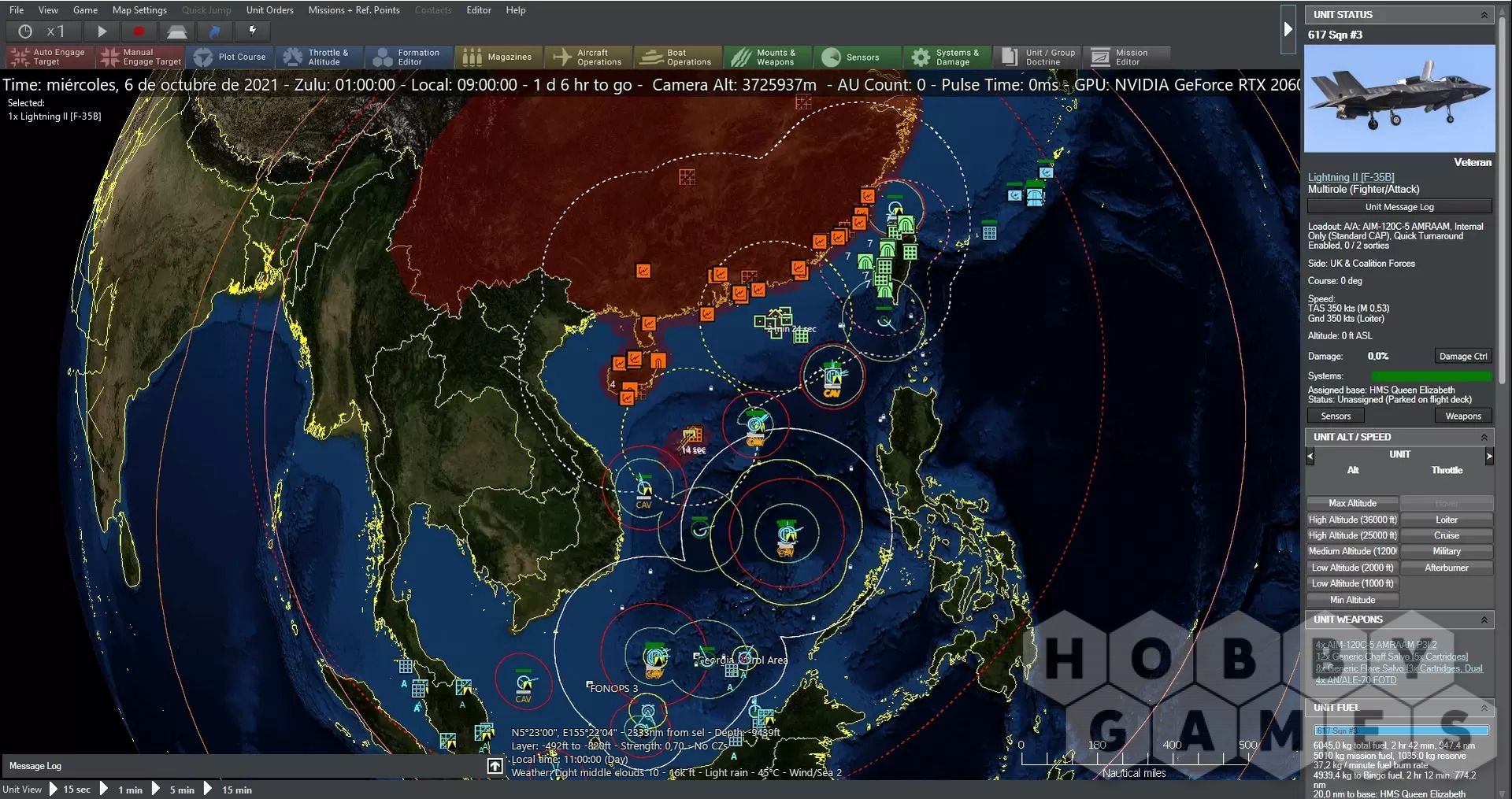The image size is (1512, 799).
Task: Click Sensors button in Unit Status
Action: 1336,416
